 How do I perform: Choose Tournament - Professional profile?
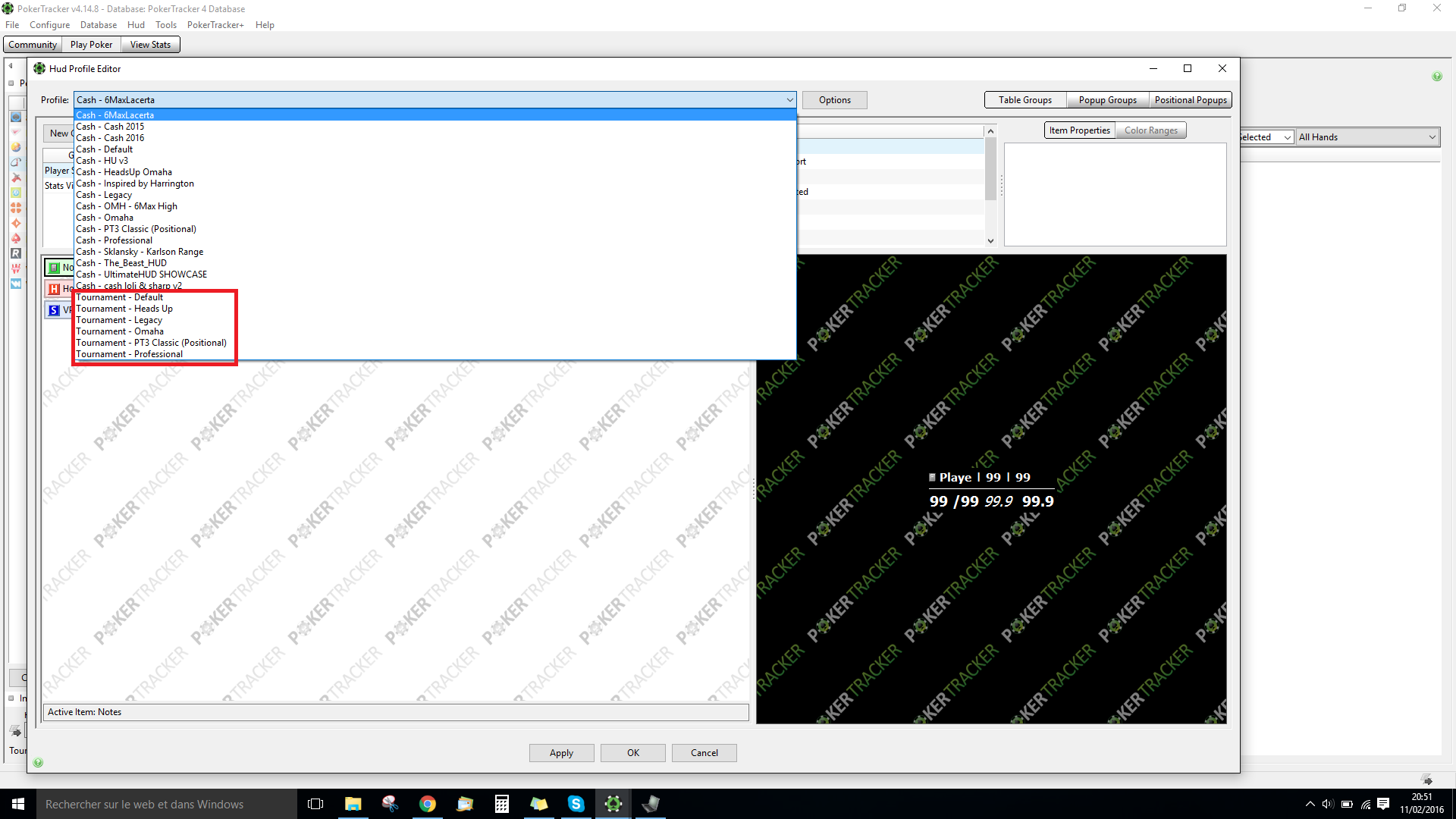[x=435, y=354]
